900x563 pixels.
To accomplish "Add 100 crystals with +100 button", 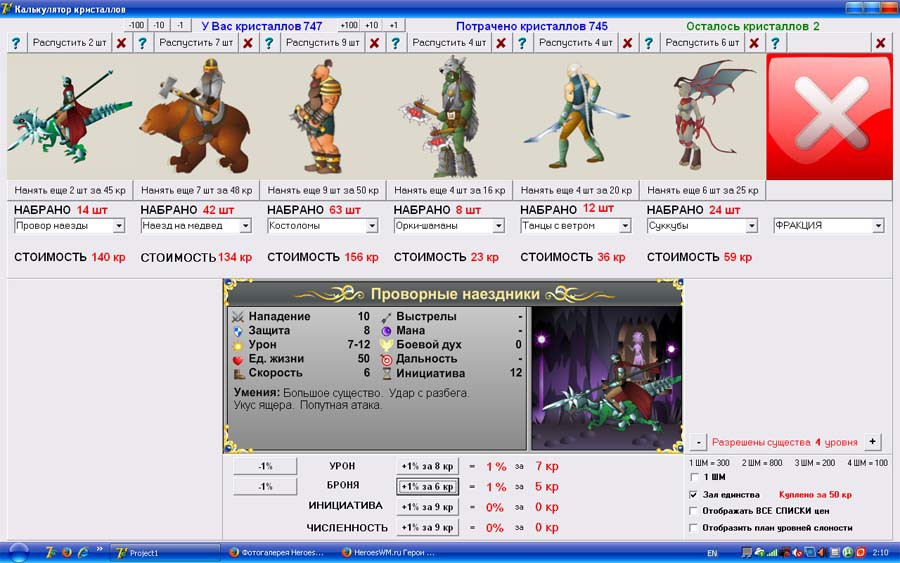I will [x=348, y=25].
